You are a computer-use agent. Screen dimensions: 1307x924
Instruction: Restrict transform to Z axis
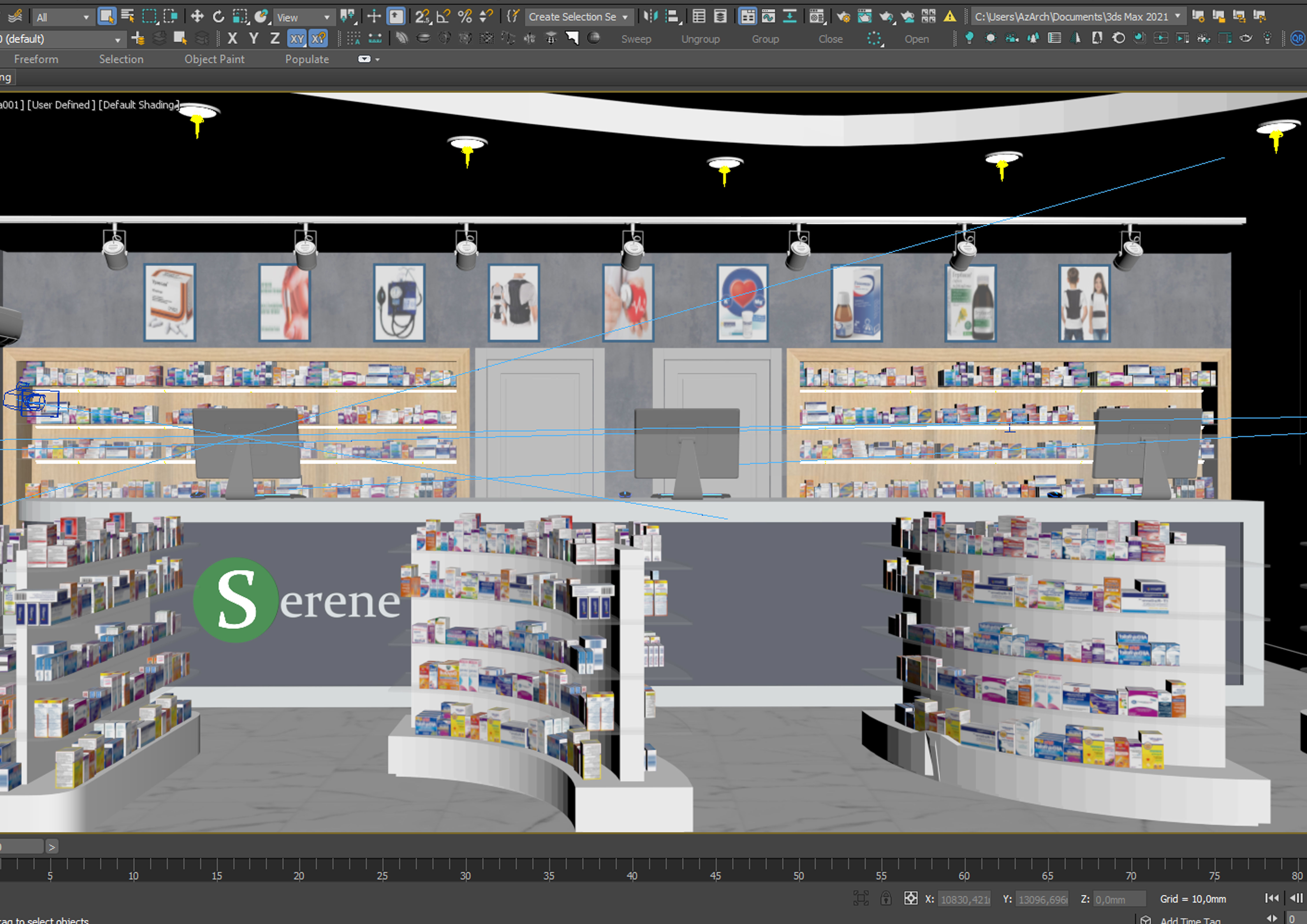[275, 38]
